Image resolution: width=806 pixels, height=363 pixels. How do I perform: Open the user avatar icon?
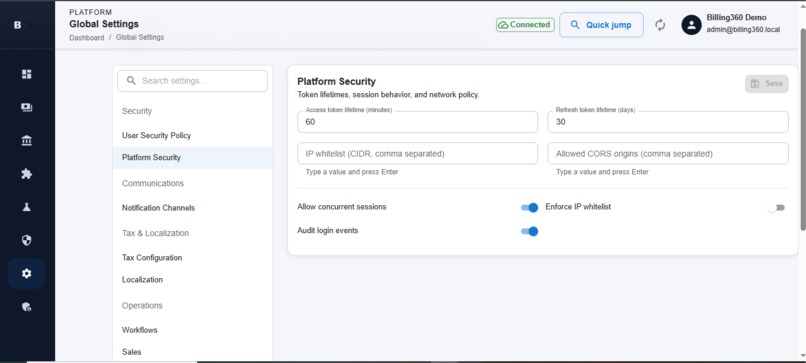tap(691, 25)
